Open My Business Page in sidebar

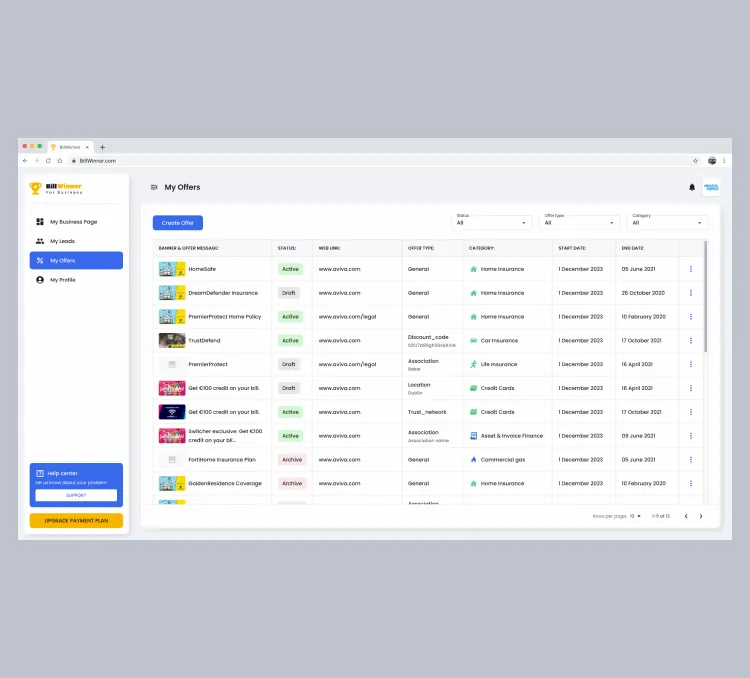coord(76,222)
